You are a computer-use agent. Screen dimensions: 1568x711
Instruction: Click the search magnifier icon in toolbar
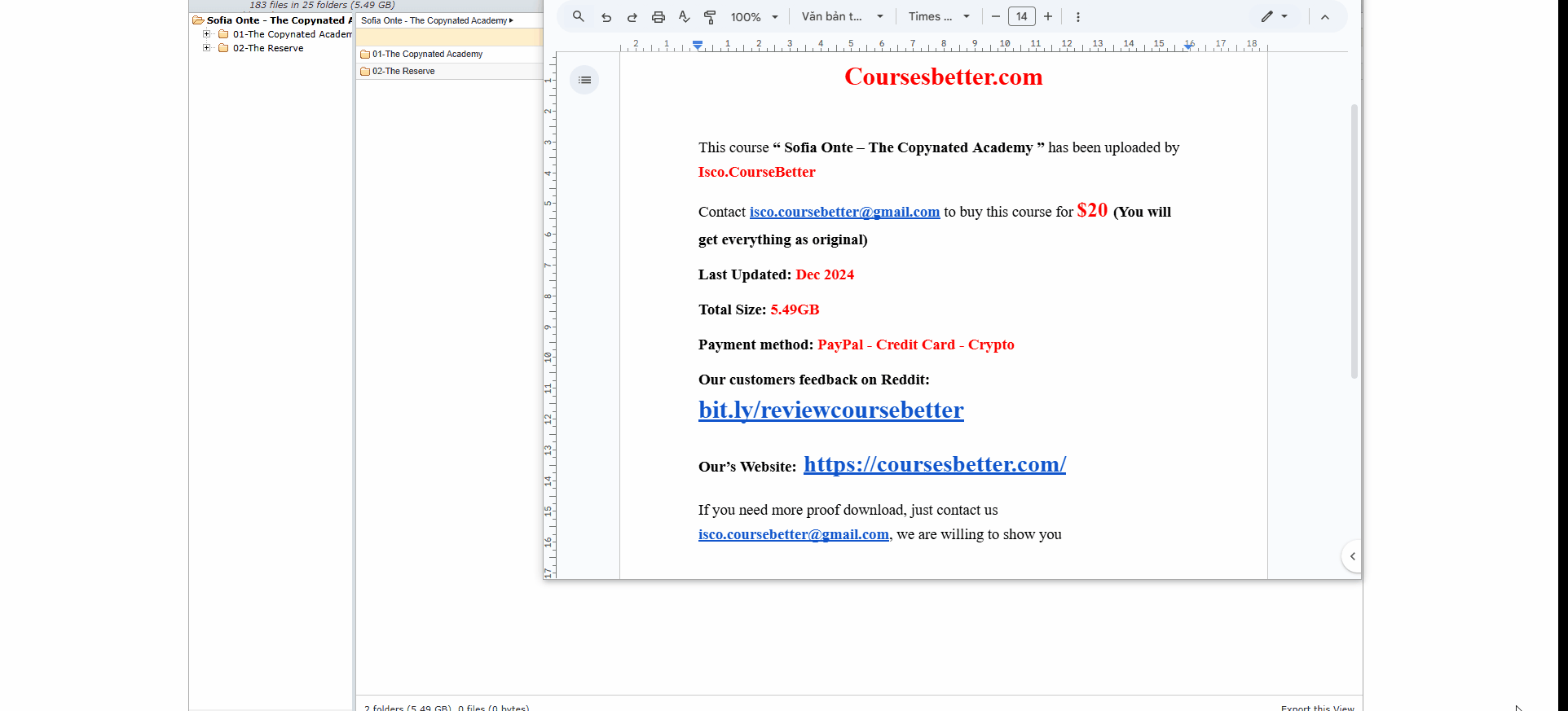(x=578, y=16)
